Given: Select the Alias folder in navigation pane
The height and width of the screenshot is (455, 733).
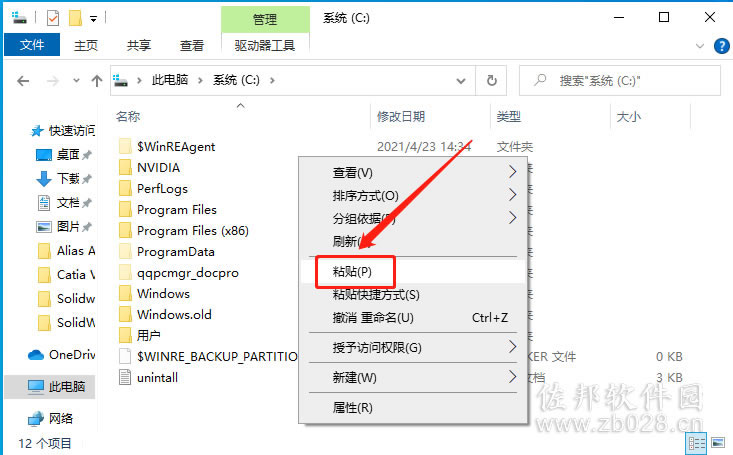Looking at the screenshot, I should 65,251.
